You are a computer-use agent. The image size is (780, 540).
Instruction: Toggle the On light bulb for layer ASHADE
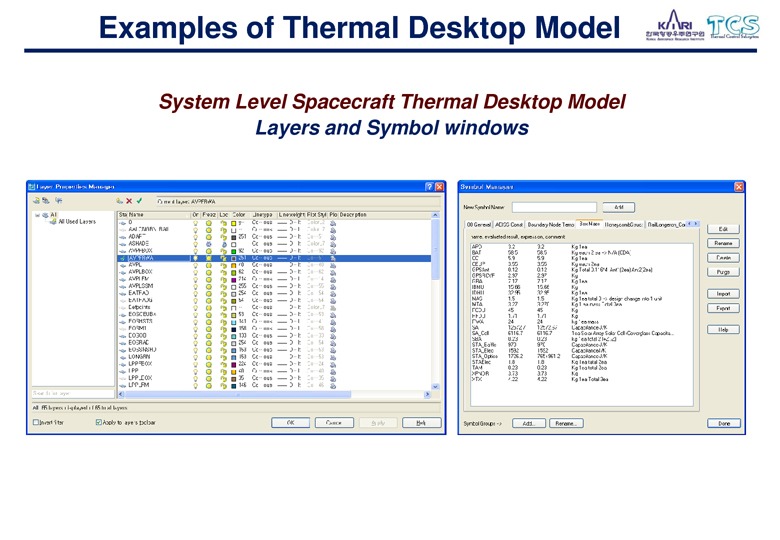click(195, 244)
